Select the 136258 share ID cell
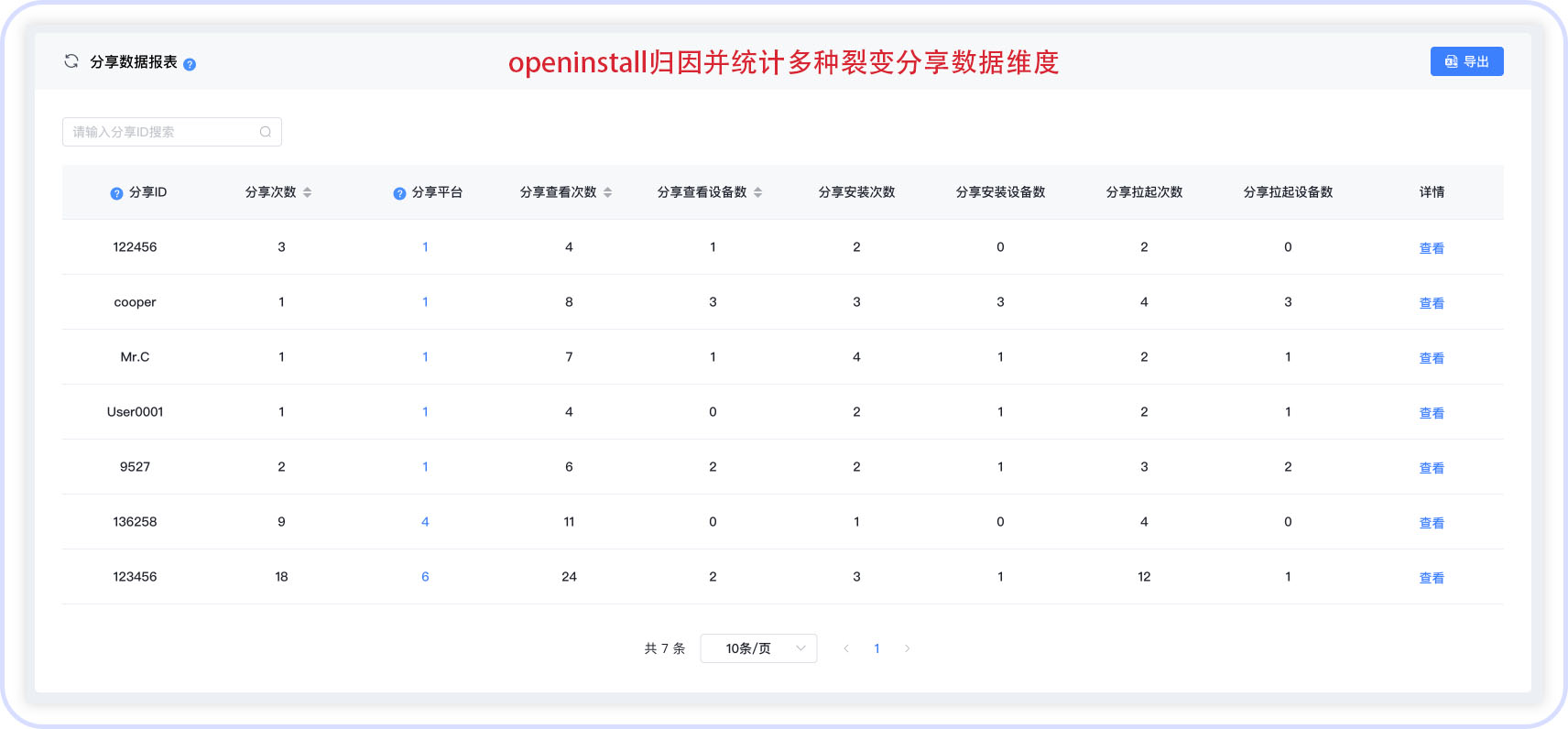1568x729 pixels. pyautogui.click(x=135, y=522)
